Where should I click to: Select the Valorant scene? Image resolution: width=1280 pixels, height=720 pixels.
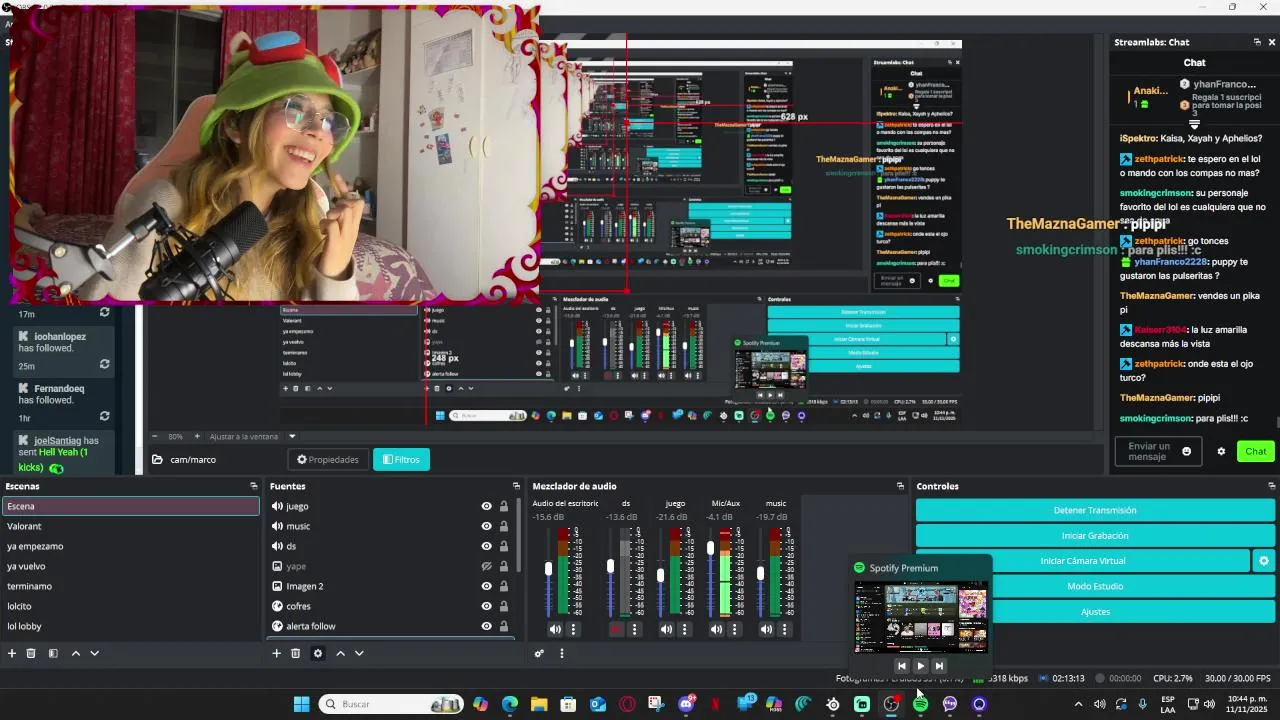coord(131,526)
